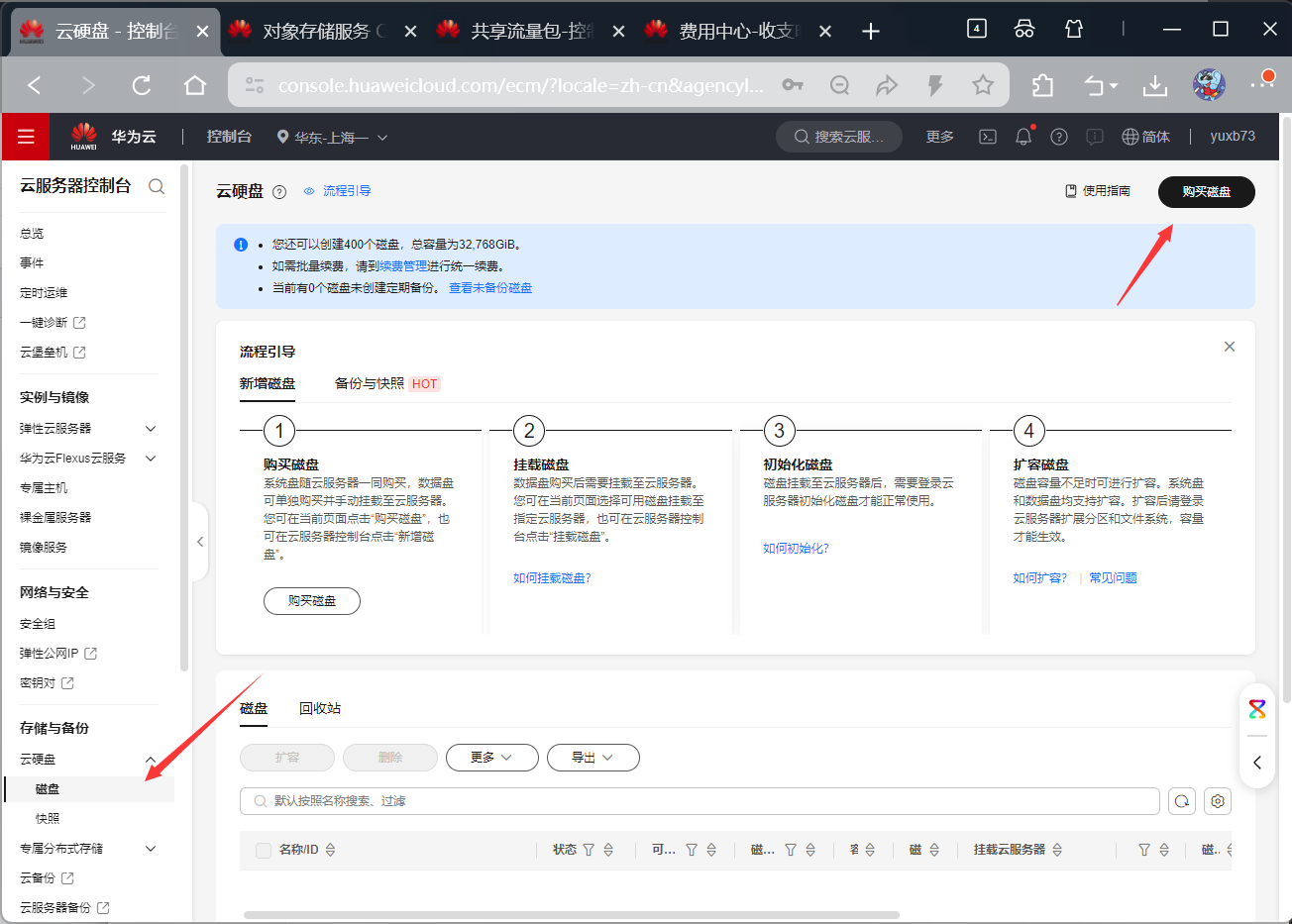Sort by 名称/ID column
1292x924 pixels.
pyautogui.click(x=330, y=850)
